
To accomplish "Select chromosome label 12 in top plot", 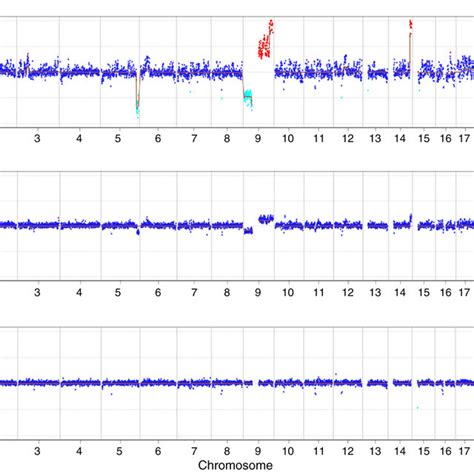I will coord(348,138).
